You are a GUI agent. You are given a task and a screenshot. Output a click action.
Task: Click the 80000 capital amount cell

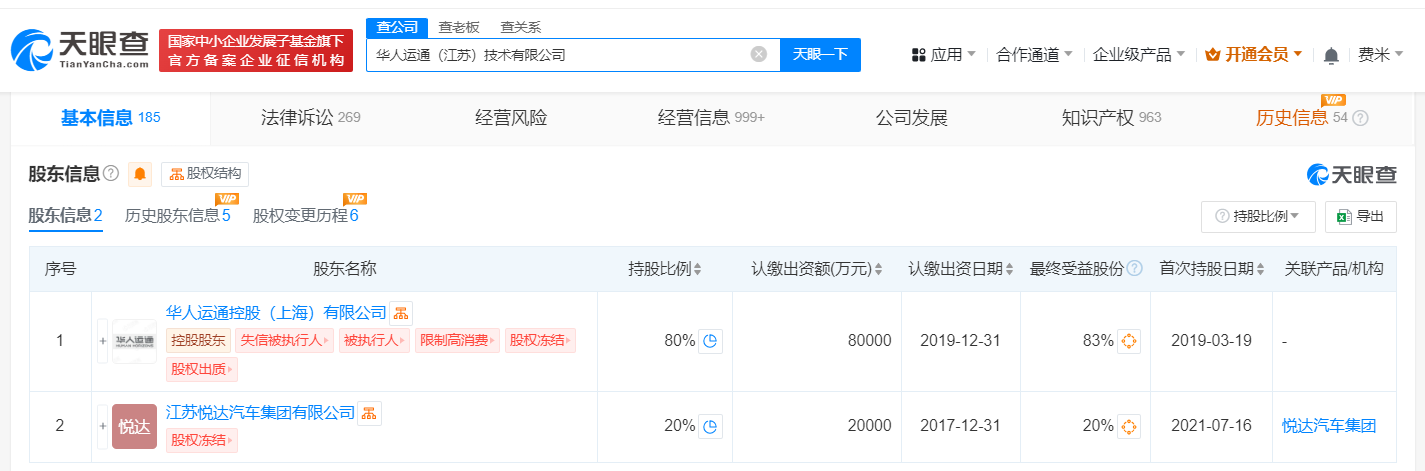click(x=869, y=341)
